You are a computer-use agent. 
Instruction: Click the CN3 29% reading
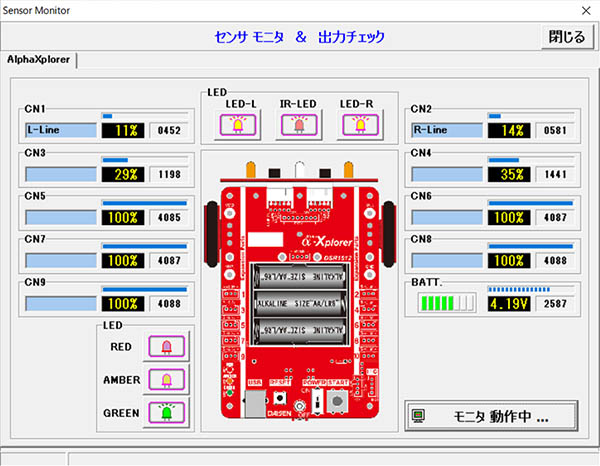point(123,174)
